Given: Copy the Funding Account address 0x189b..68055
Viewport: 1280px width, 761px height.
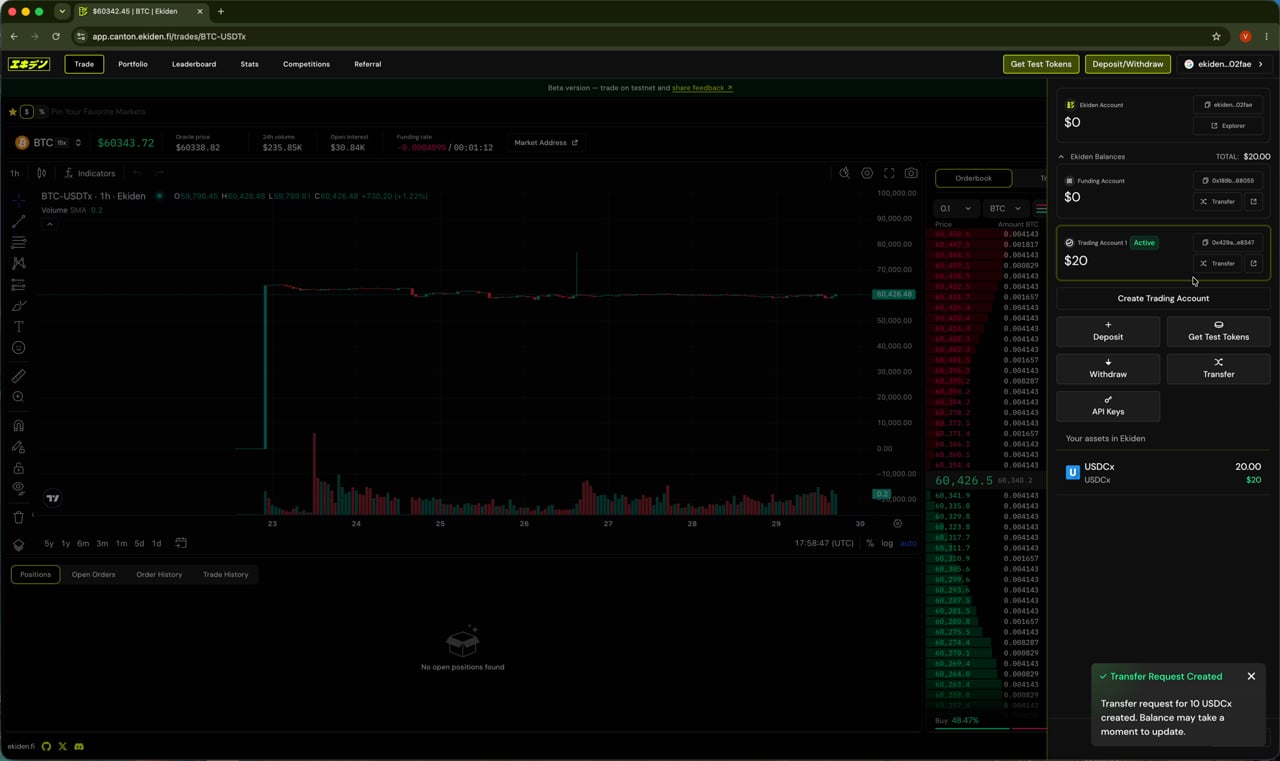Looking at the screenshot, I should pos(1228,181).
